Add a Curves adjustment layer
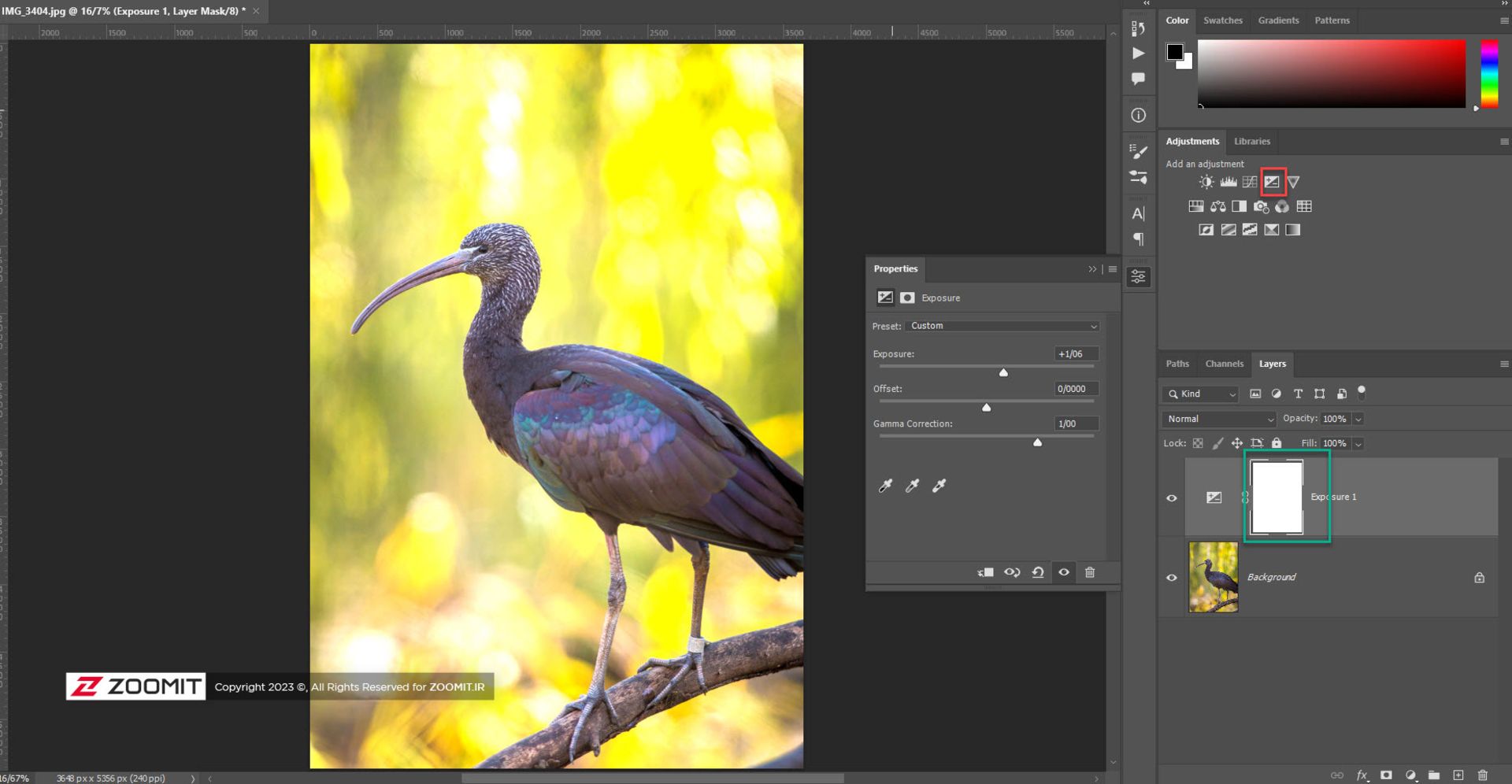The width and height of the screenshot is (1512, 784). [1250, 182]
